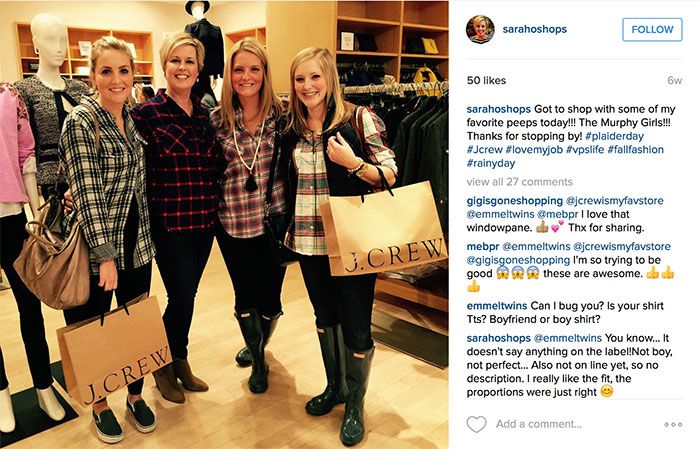The height and width of the screenshot is (449, 700).
Task: Click the 6w post timestamp
Action: (x=675, y=80)
